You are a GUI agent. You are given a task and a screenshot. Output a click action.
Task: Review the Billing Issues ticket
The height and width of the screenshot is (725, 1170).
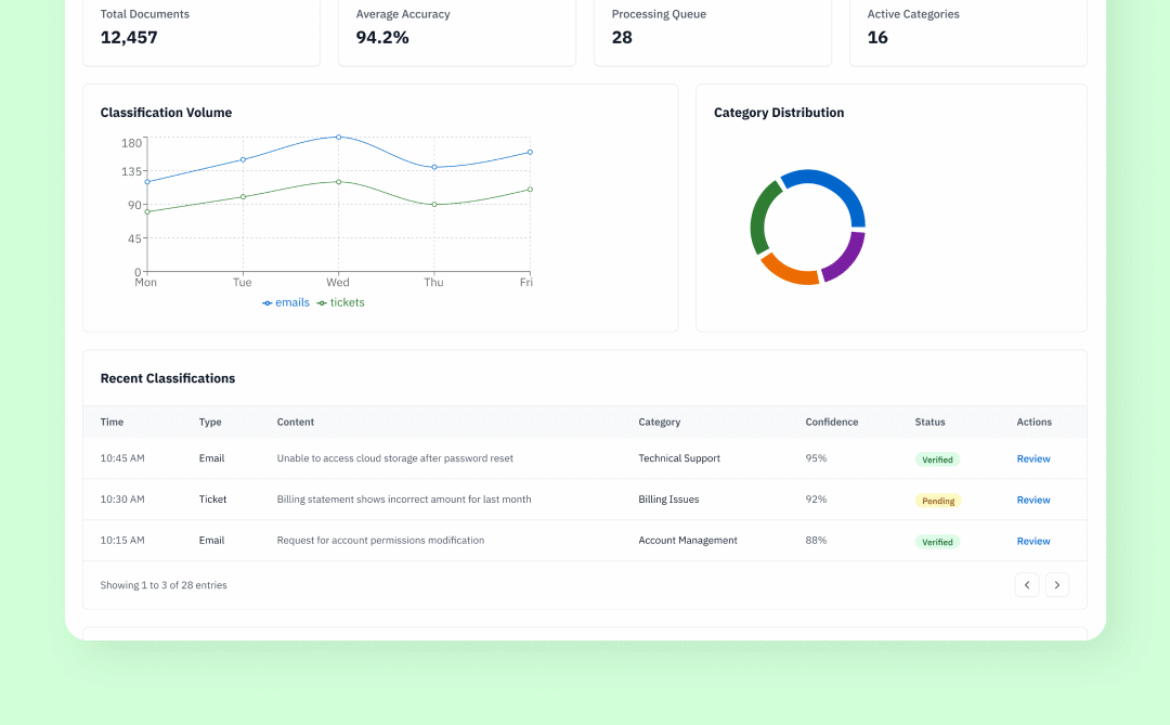click(x=1033, y=500)
